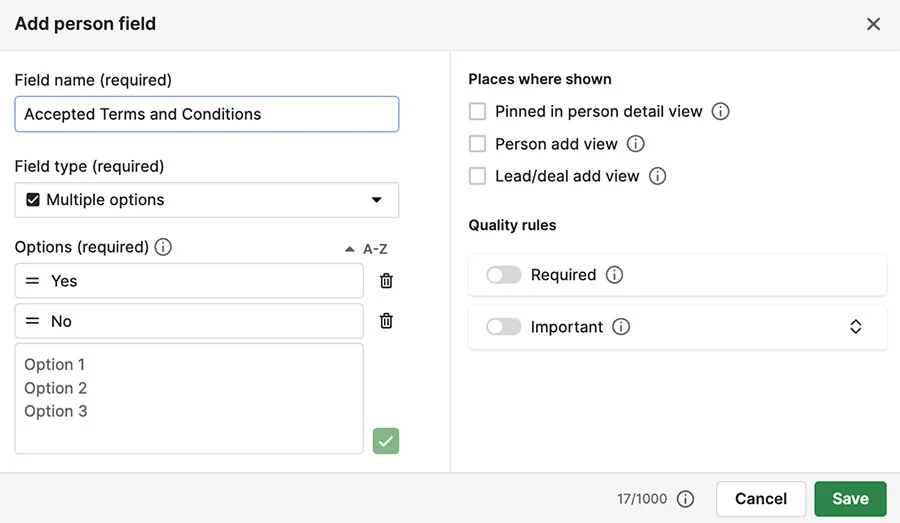
Task: Delete the Yes option with trash icon
Action: pyautogui.click(x=386, y=281)
